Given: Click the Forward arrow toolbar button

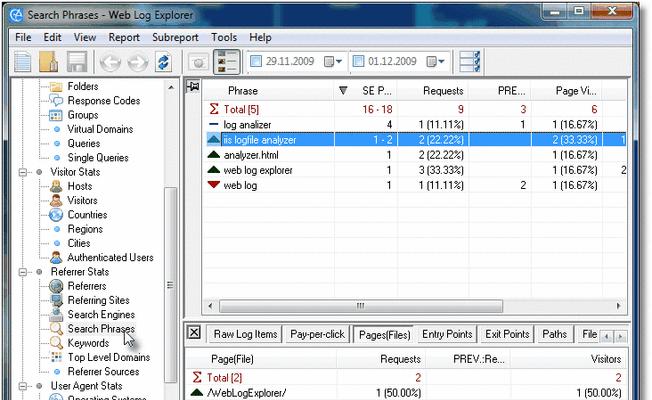Looking at the screenshot, I should pyautogui.click(x=138, y=62).
